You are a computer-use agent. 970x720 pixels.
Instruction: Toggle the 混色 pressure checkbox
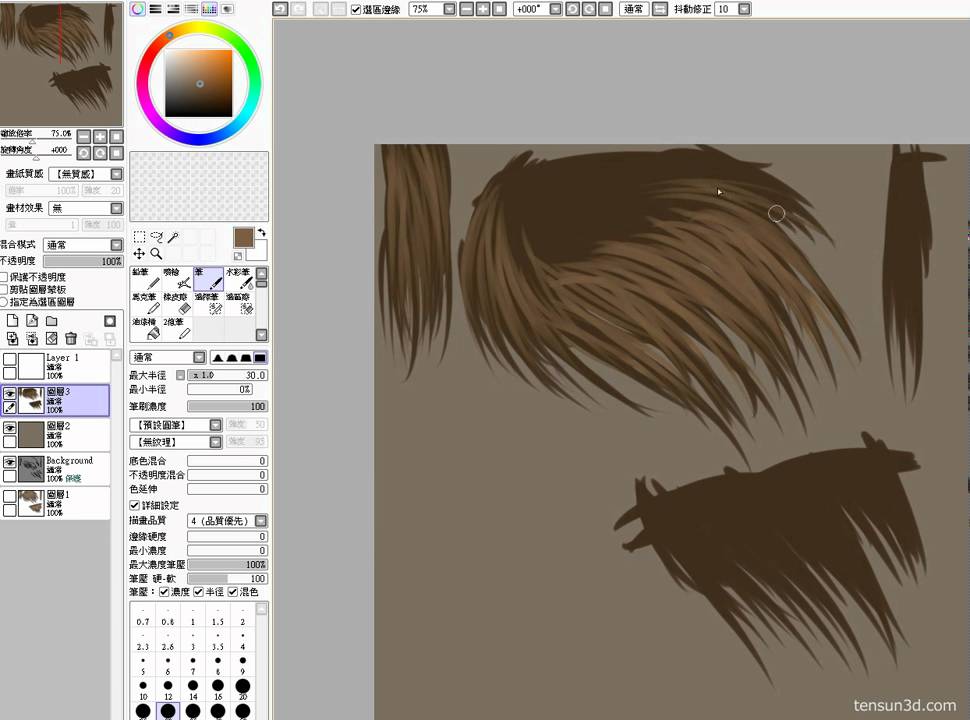click(x=233, y=592)
